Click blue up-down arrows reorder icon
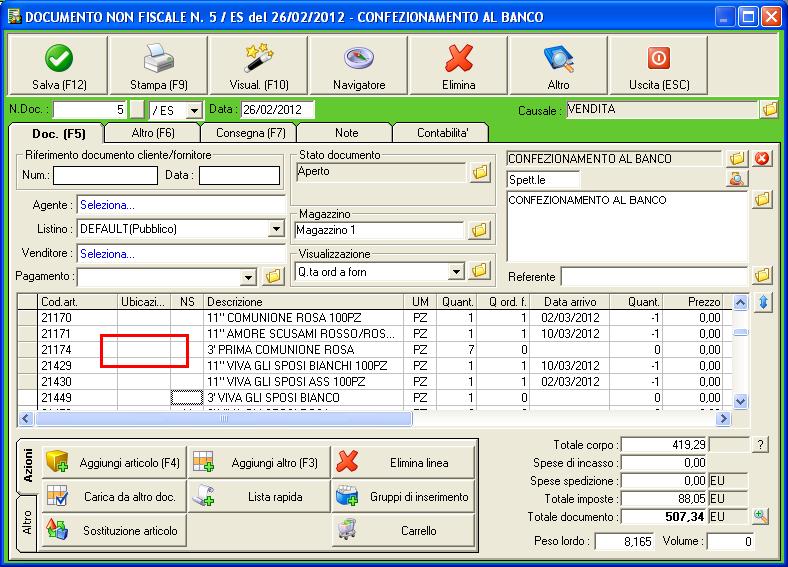Viewport: 788px width, 567px height. pos(763,303)
